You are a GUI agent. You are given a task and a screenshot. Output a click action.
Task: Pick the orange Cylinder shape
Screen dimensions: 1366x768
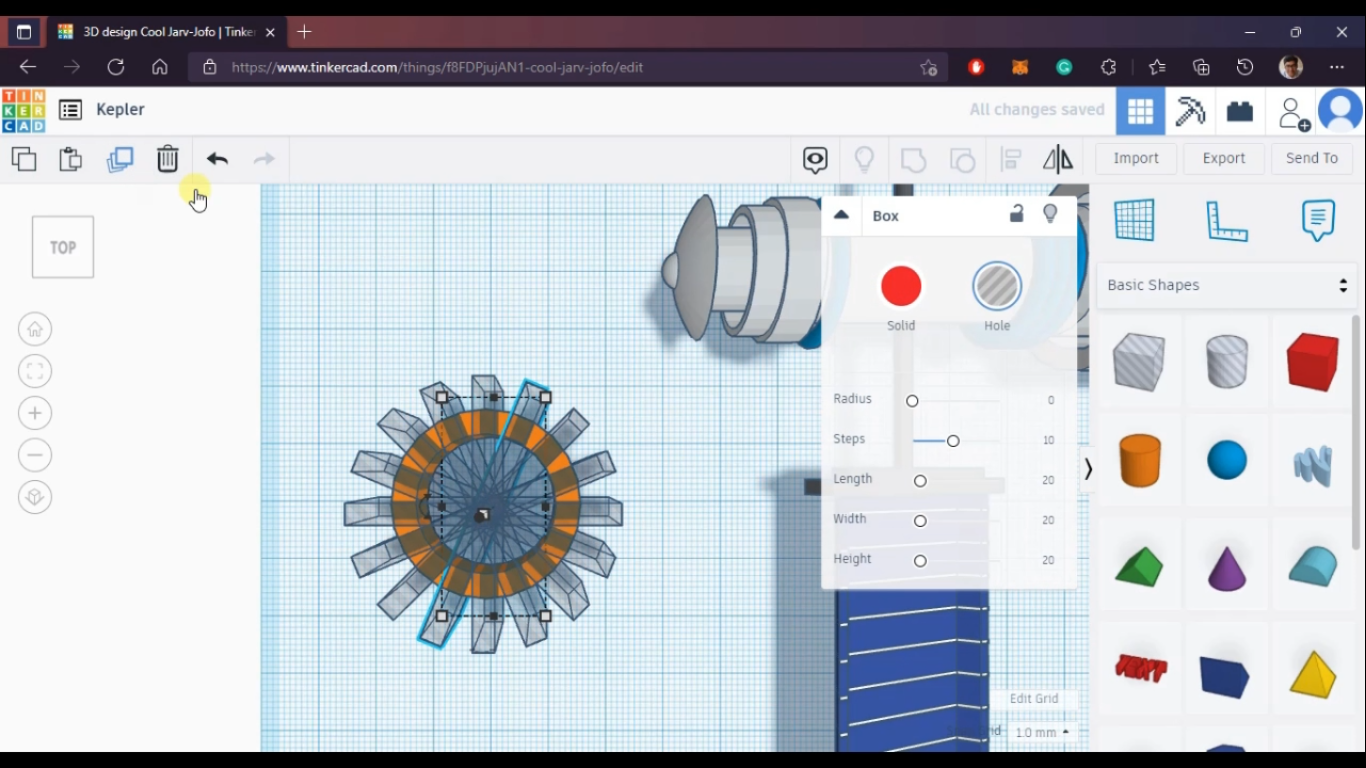pos(1139,460)
